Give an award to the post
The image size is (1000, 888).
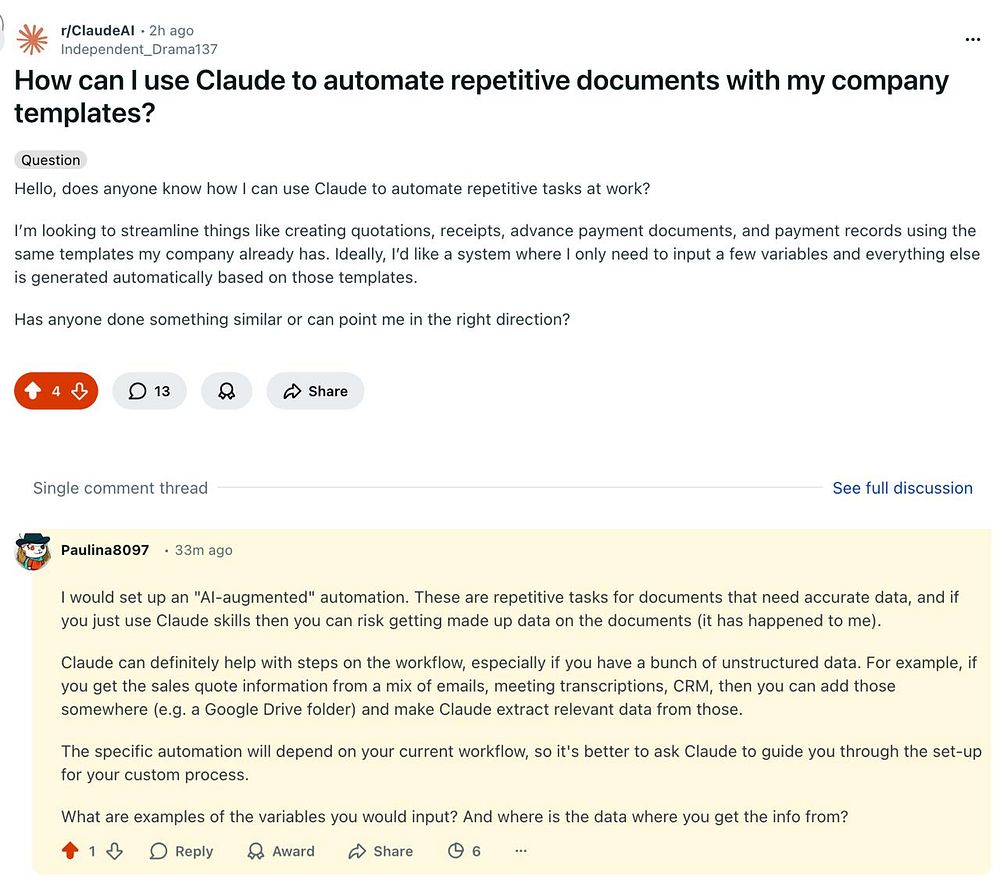[x=227, y=391]
